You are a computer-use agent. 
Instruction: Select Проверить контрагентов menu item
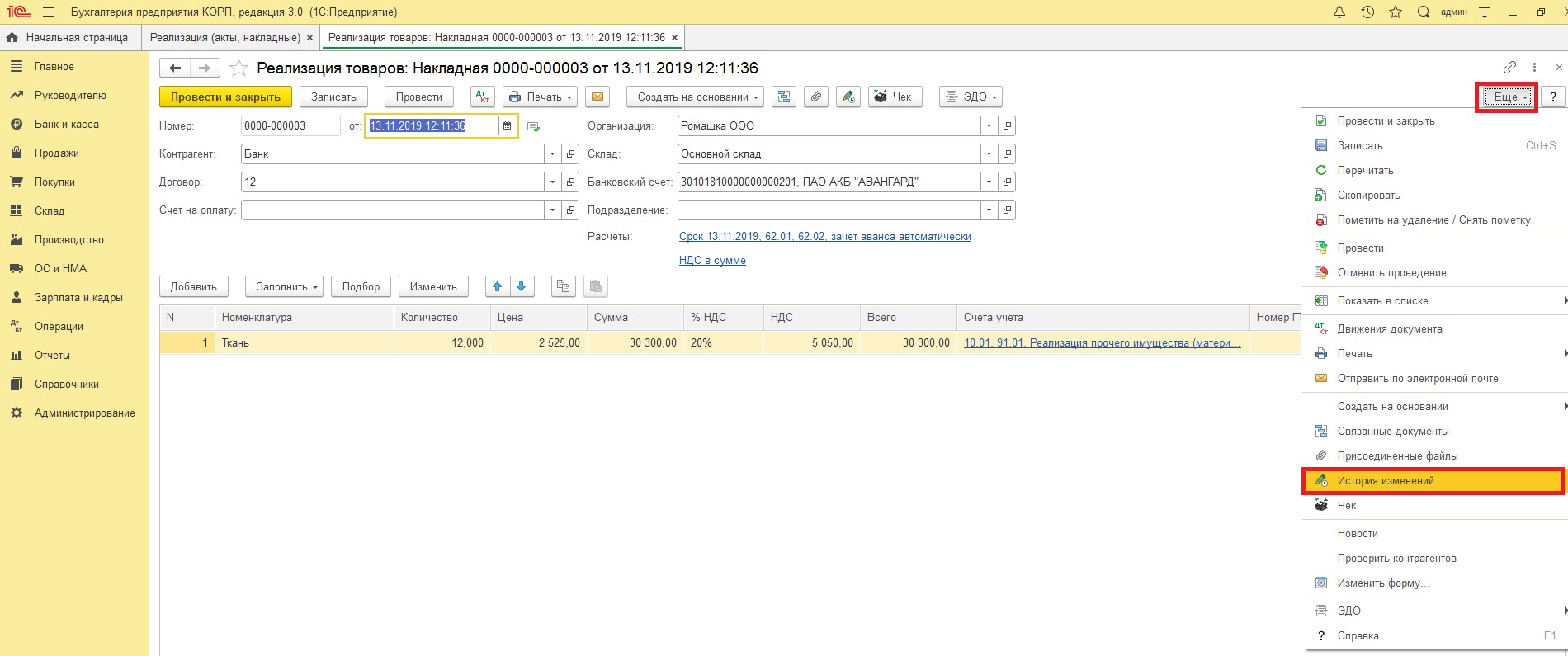pyautogui.click(x=1434, y=558)
